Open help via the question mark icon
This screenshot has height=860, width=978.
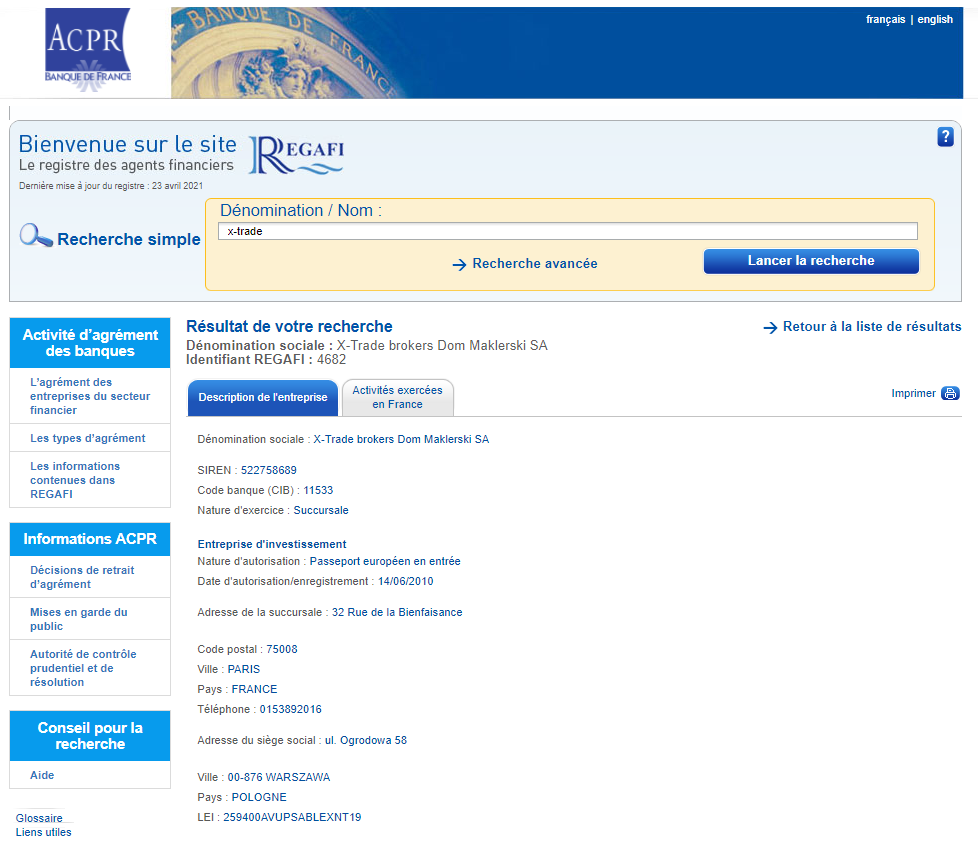[946, 137]
